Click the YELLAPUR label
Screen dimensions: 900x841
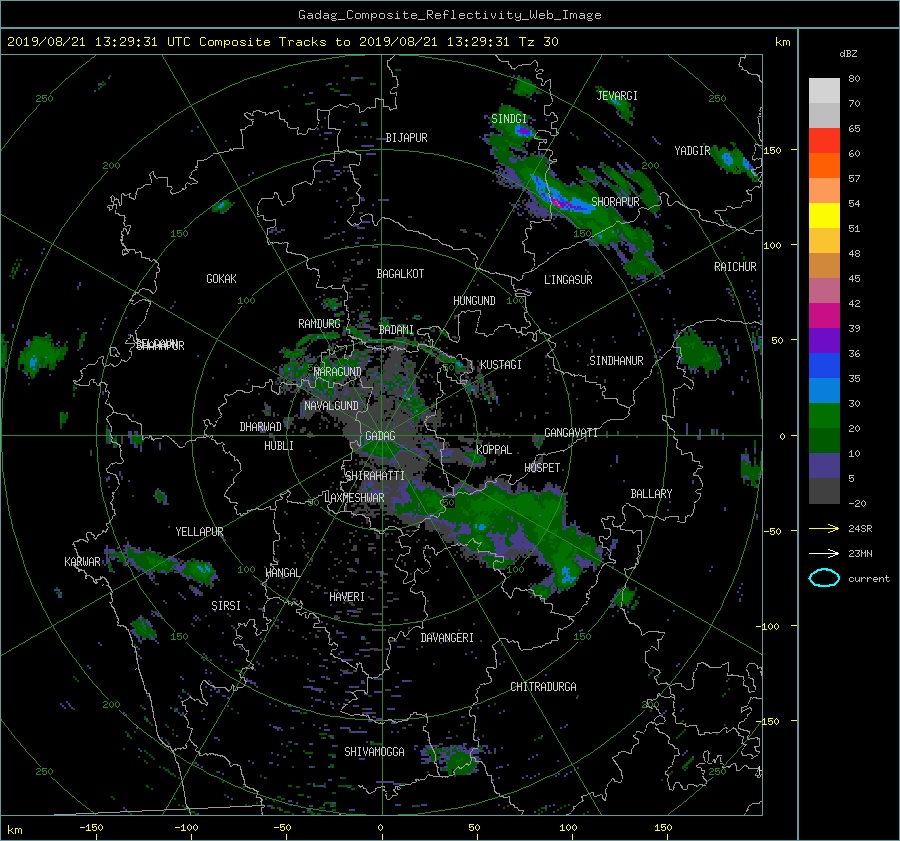click(x=199, y=532)
